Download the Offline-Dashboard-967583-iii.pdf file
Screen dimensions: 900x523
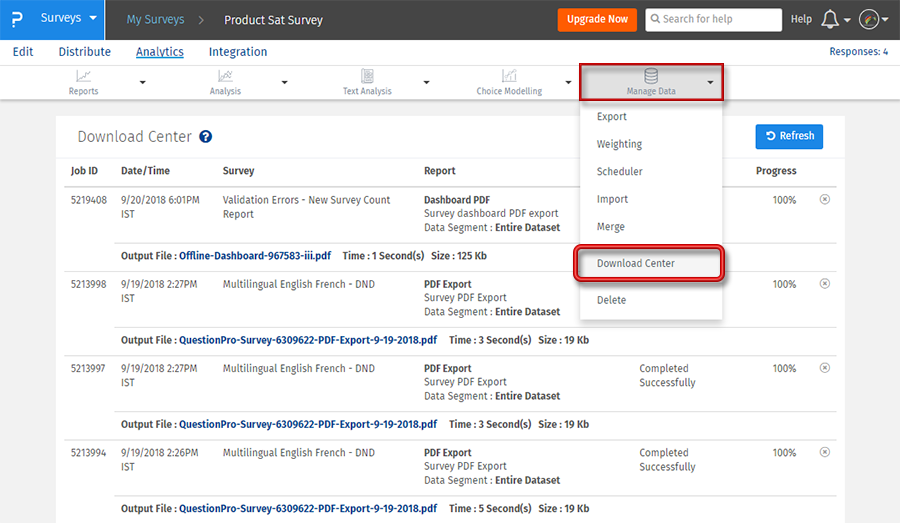coord(255,256)
